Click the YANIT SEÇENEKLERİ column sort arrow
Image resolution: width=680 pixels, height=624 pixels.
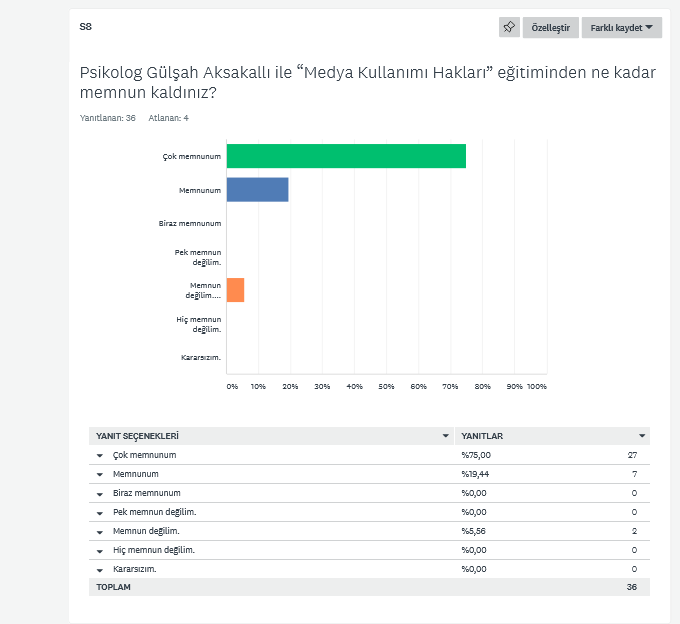446,436
